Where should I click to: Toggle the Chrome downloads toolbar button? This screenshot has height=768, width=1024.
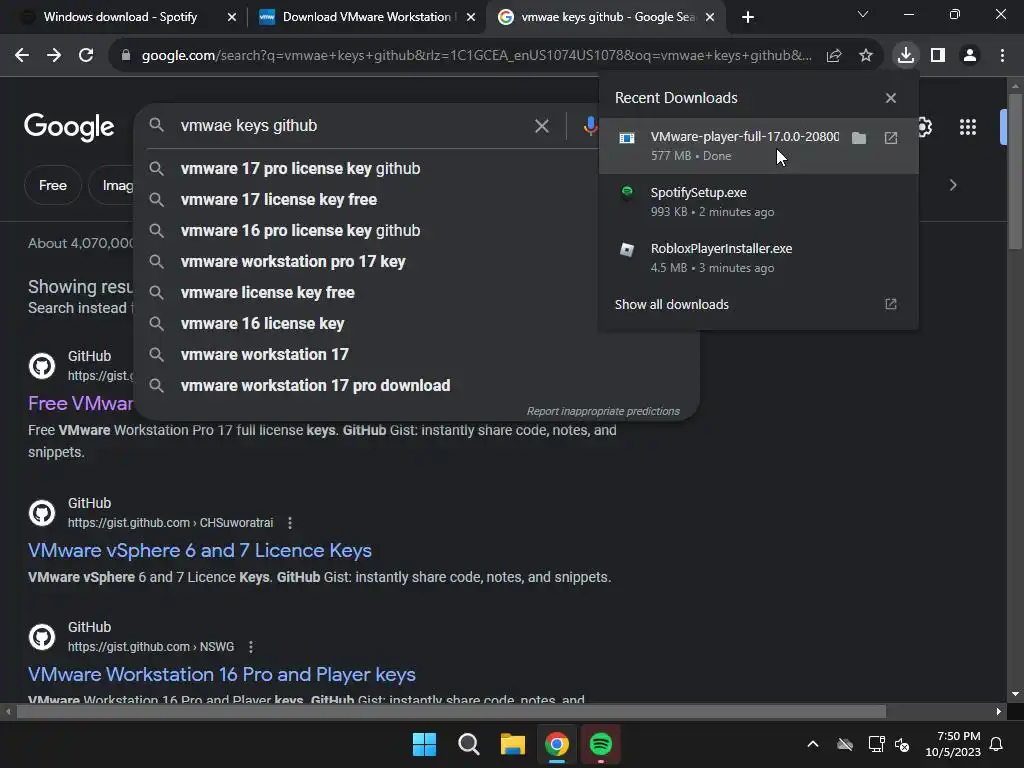(906, 56)
